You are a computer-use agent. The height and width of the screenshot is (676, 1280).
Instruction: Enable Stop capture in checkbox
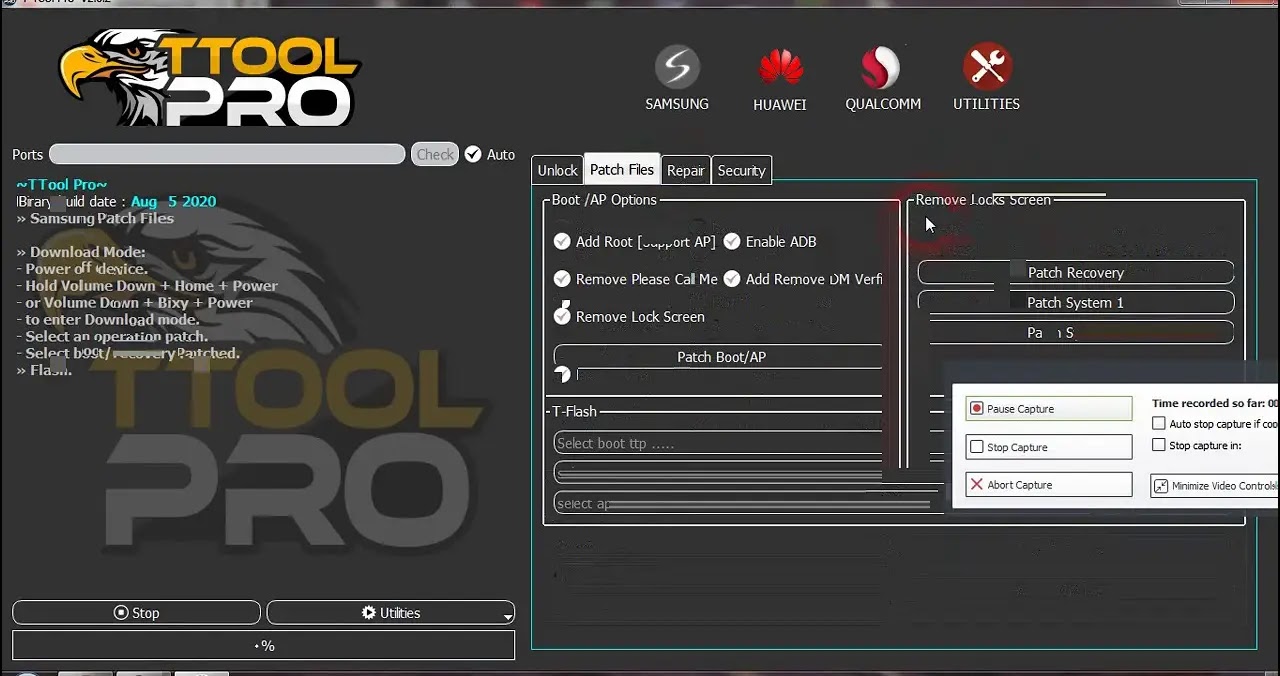point(1159,445)
